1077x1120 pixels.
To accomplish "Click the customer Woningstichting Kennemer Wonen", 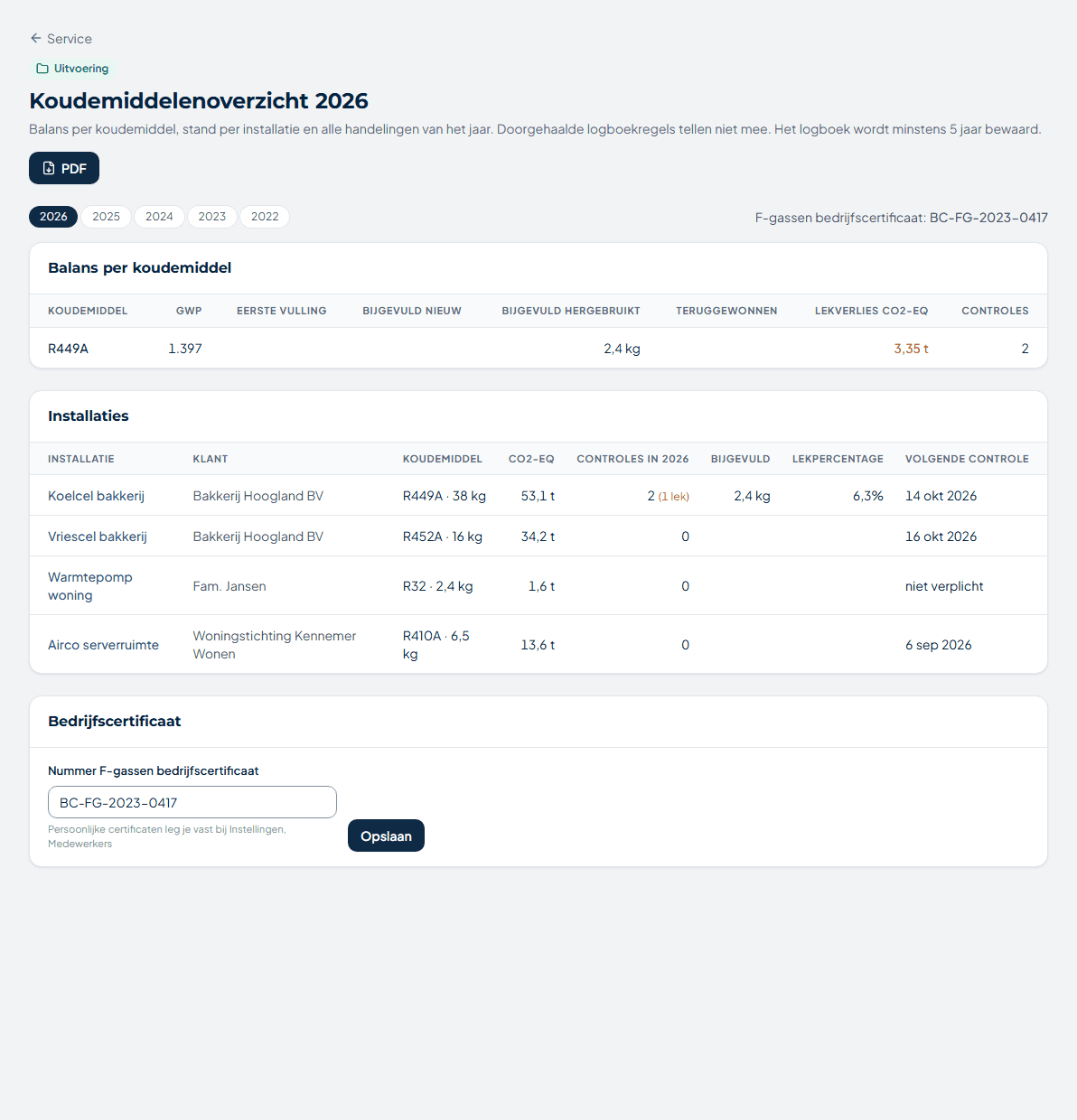I will point(275,645).
